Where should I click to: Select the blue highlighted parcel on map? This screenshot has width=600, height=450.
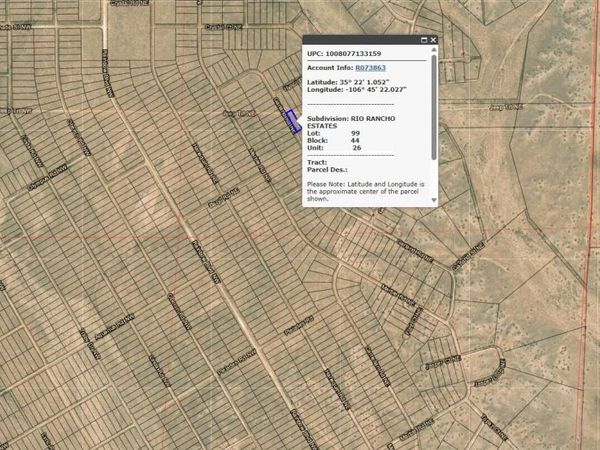click(294, 121)
